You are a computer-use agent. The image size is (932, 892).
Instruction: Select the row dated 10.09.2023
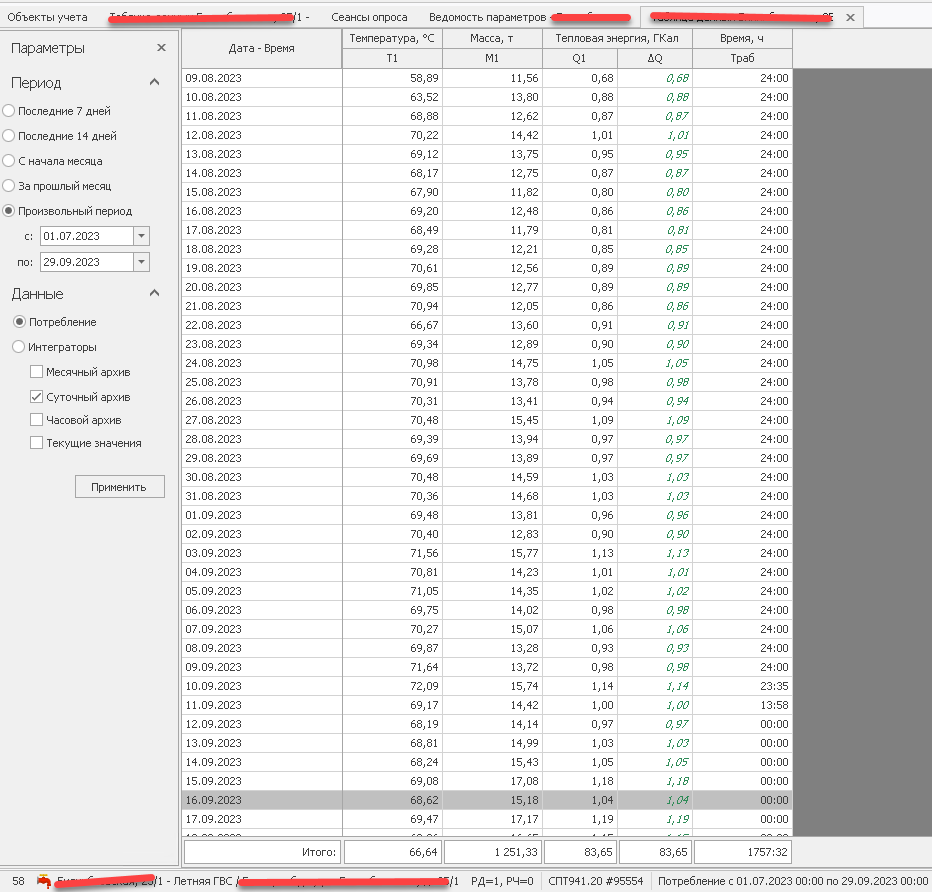(487, 686)
